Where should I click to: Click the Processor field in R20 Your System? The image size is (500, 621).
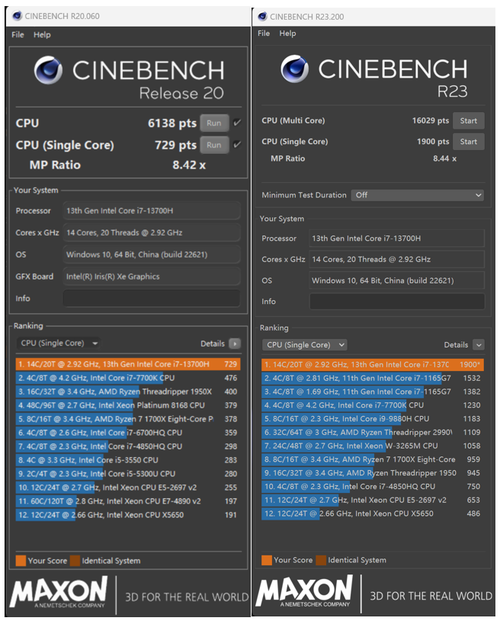(151, 211)
